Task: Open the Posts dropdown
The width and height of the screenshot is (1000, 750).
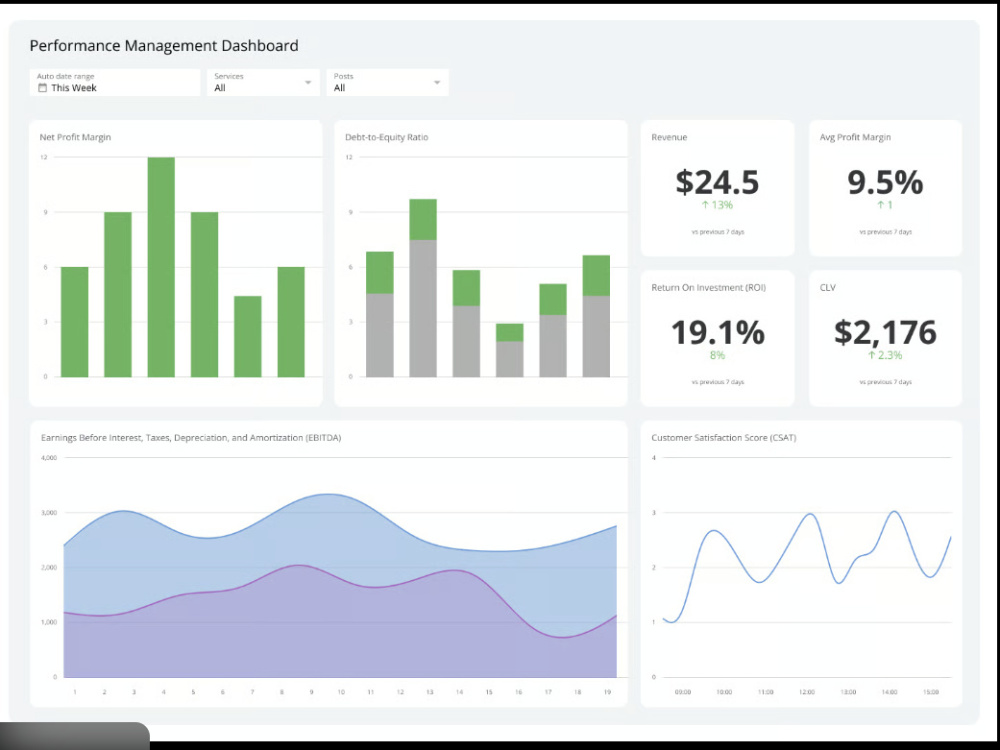Action: pyautogui.click(x=388, y=82)
